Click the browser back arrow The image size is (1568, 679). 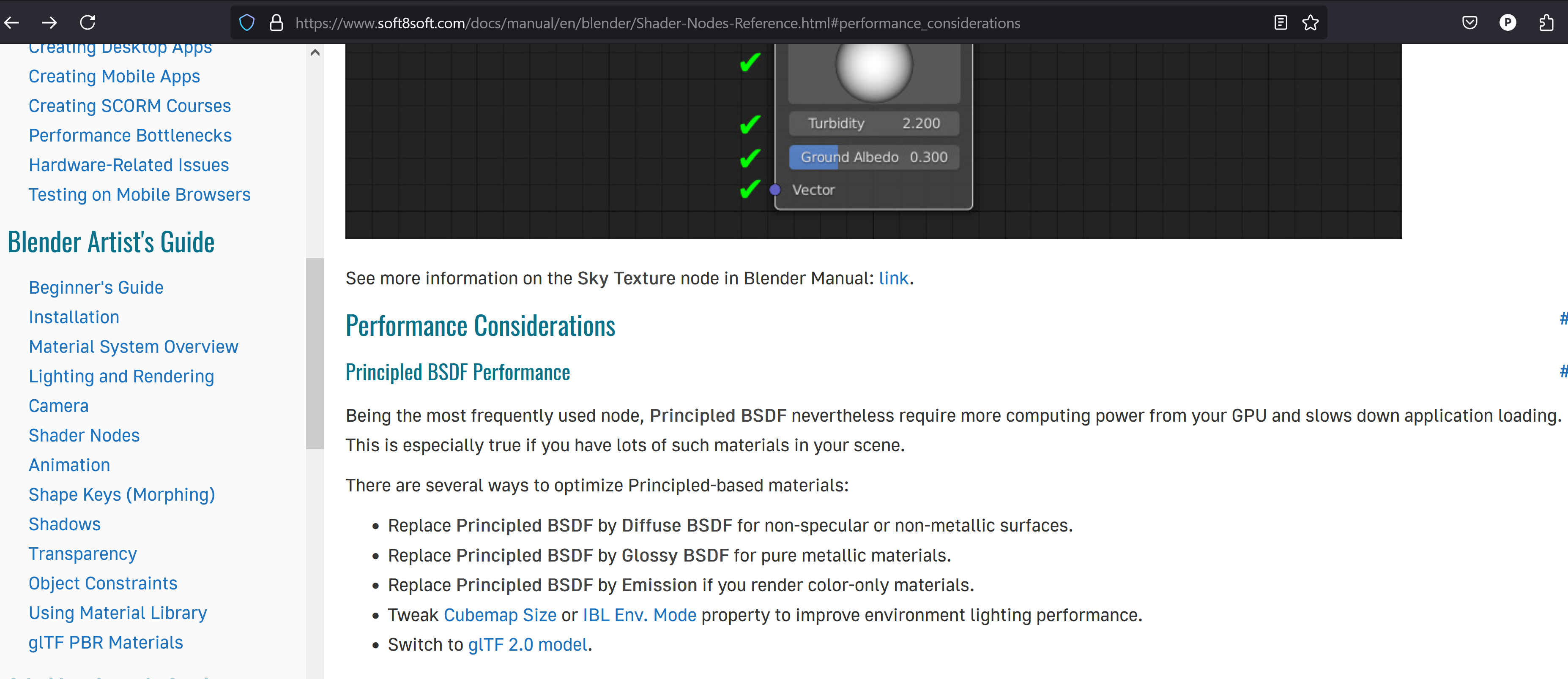12,23
